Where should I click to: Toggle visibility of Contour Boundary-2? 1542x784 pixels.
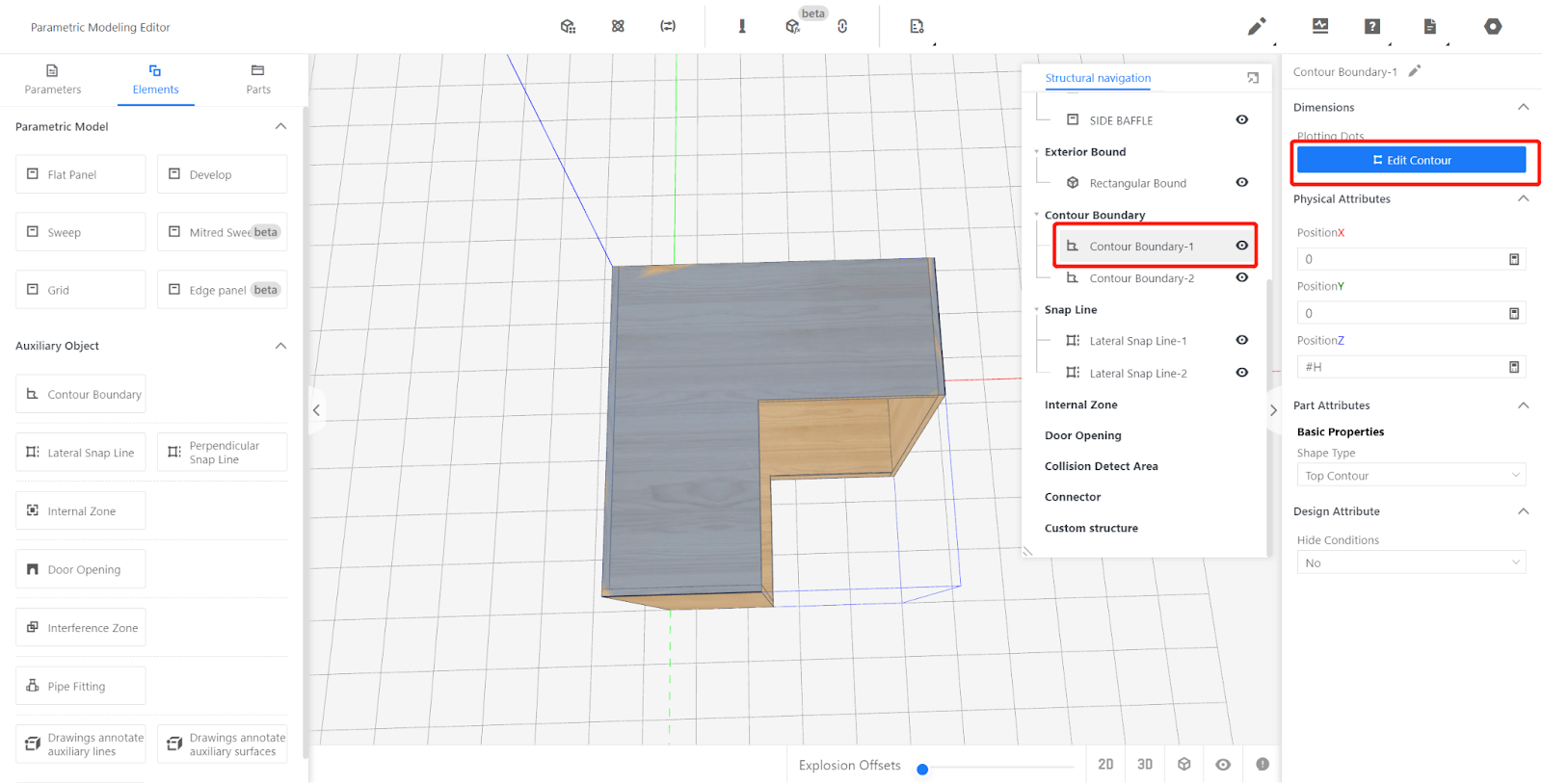point(1242,277)
